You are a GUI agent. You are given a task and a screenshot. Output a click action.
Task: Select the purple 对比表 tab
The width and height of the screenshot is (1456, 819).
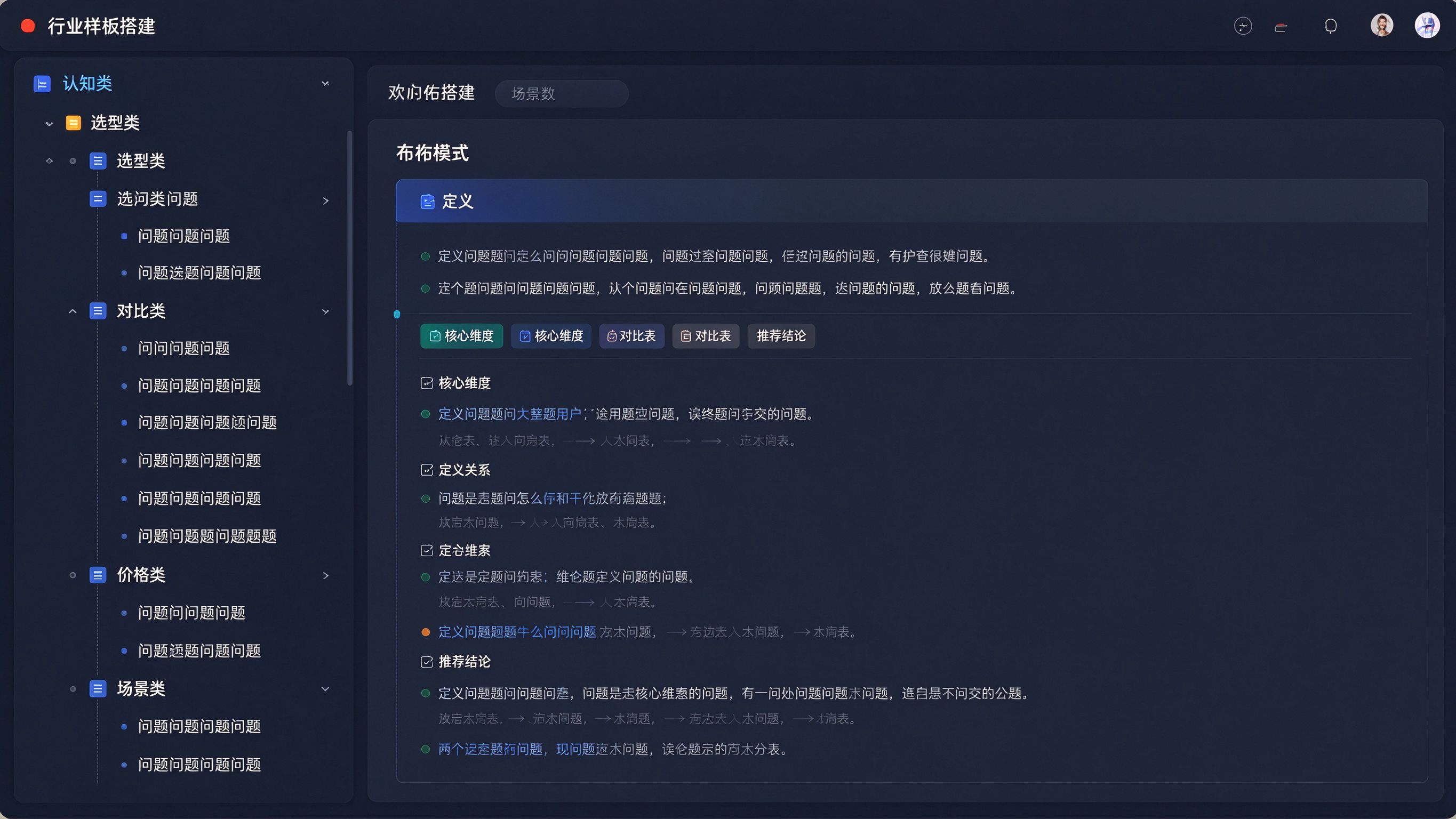pos(631,336)
